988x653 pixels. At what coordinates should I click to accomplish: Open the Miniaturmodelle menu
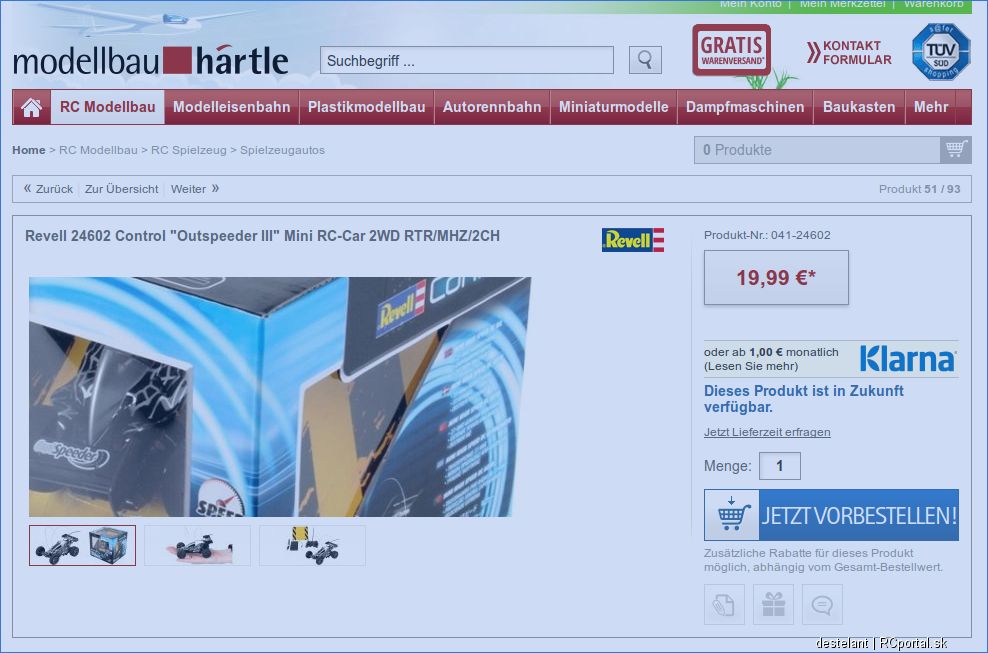coord(614,107)
